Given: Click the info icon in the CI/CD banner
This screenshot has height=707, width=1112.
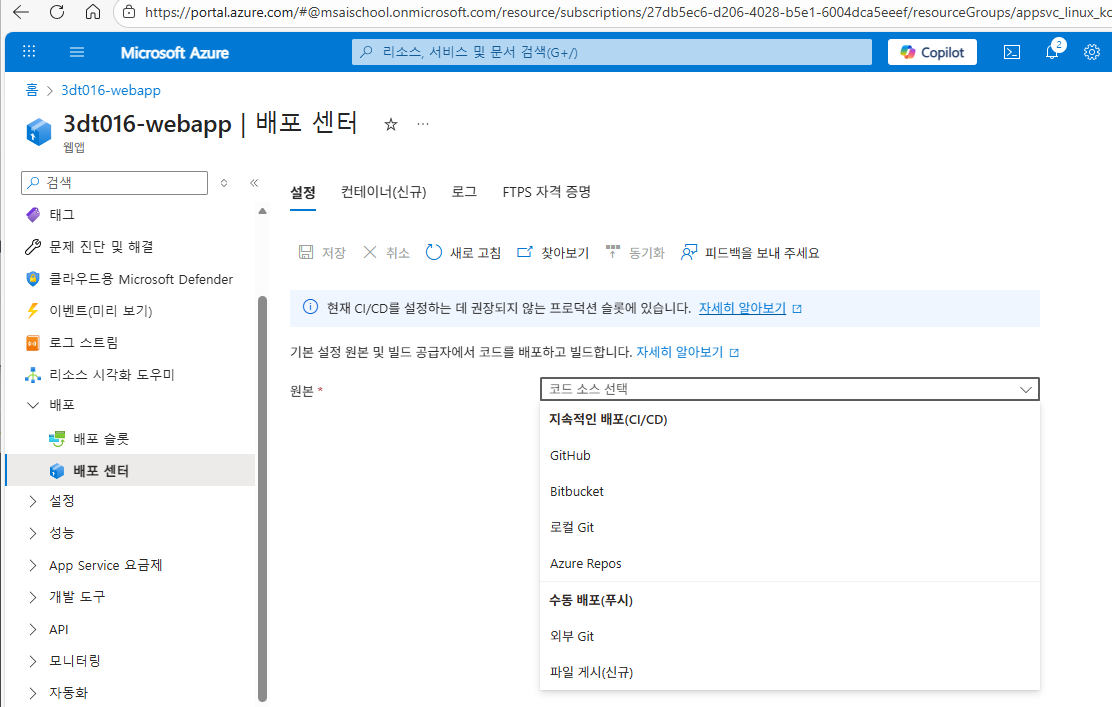Looking at the screenshot, I should [x=311, y=307].
